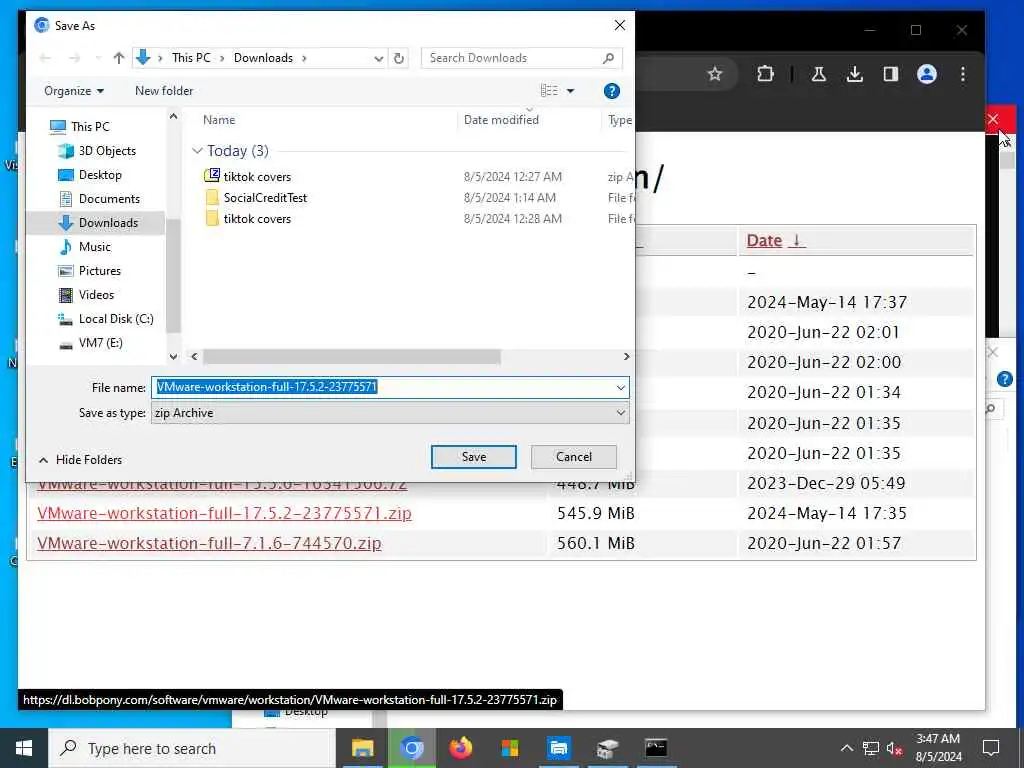Image resolution: width=1024 pixels, height=768 pixels.
Task: Select Music in navigation pane
Action: 95,247
